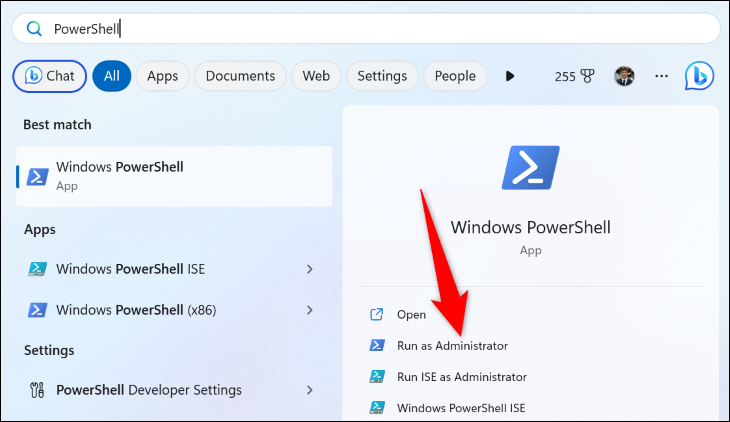Show more filters with the play arrow
This screenshot has width=730, height=422.
[510, 76]
